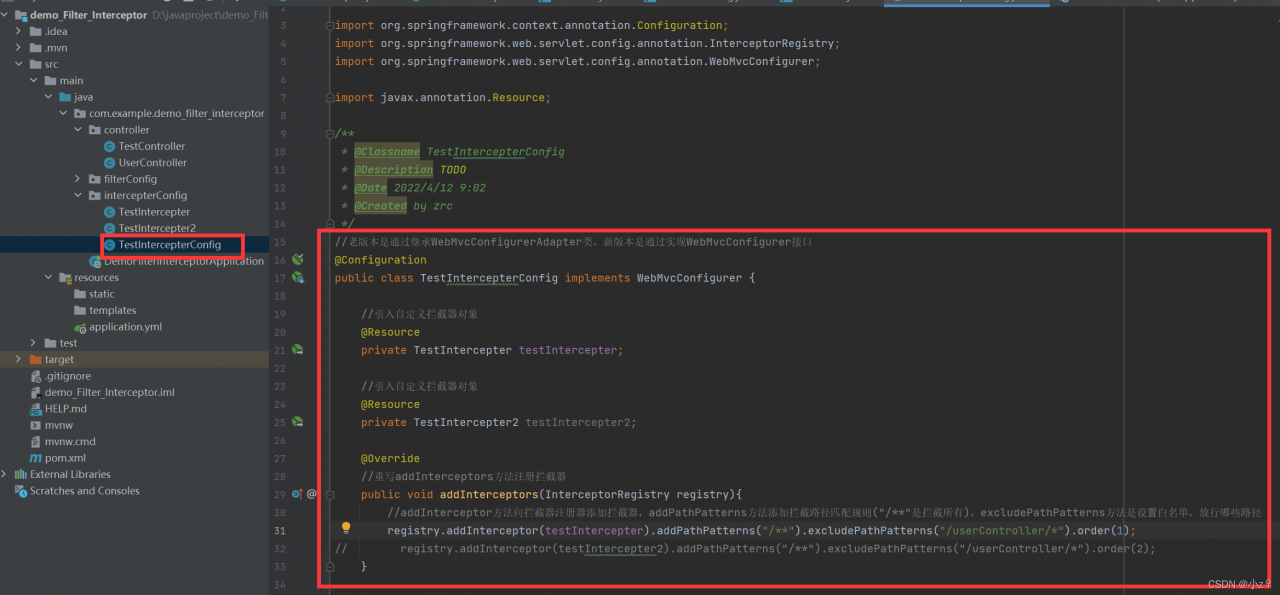Fold the addInterceptors method at line 29

[330, 495]
